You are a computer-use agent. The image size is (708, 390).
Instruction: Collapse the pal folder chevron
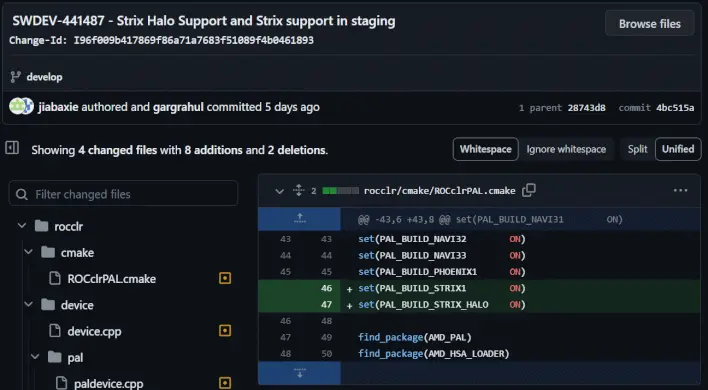click(x=35, y=357)
